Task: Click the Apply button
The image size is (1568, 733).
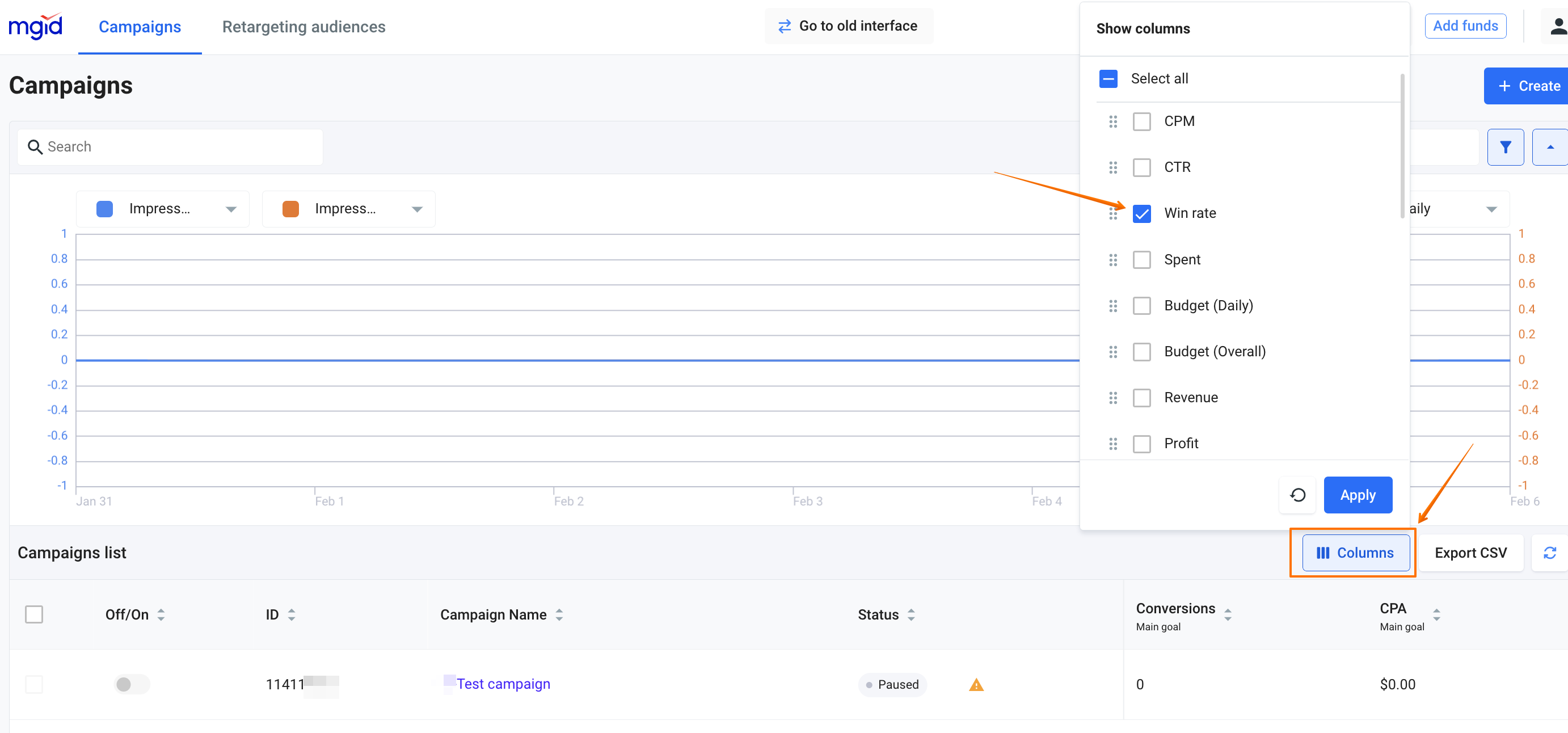Action: coord(1357,495)
